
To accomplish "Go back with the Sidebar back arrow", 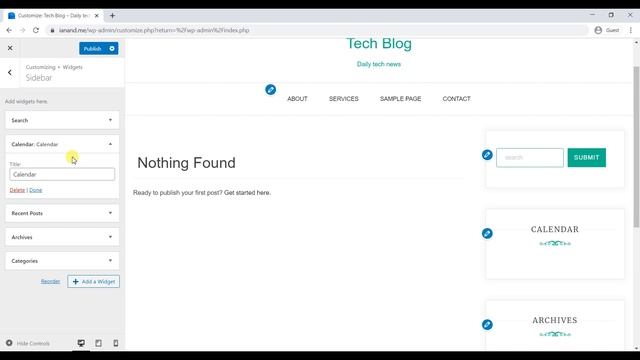I will click(10, 72).
